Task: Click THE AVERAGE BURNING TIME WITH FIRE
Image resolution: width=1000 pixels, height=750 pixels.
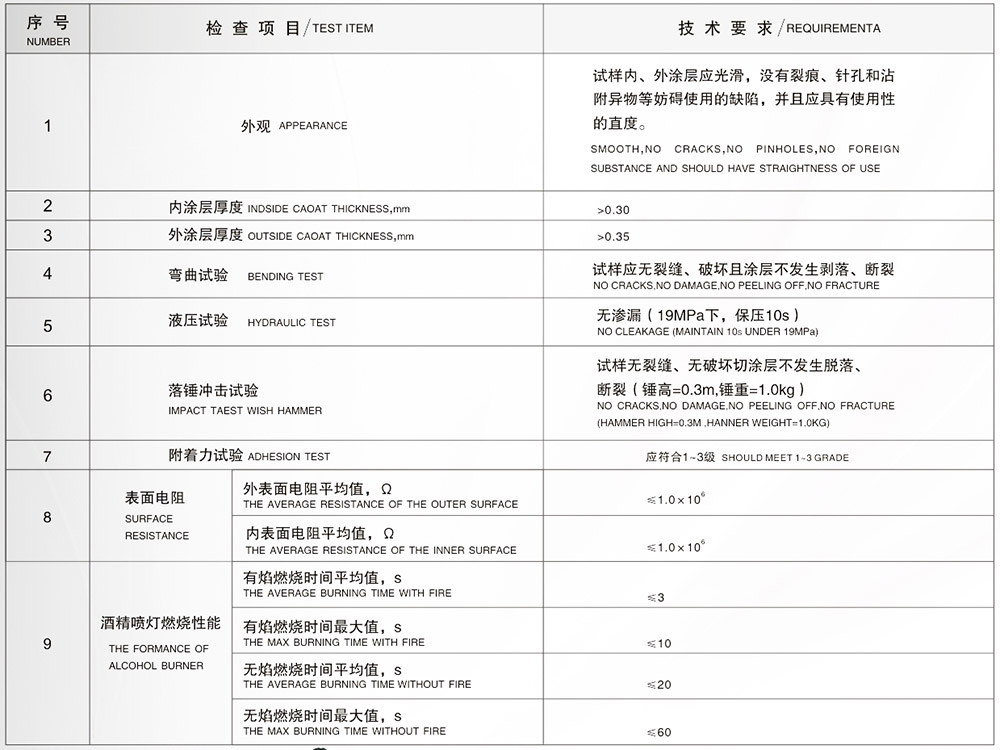Action: [x=347, y=593]
